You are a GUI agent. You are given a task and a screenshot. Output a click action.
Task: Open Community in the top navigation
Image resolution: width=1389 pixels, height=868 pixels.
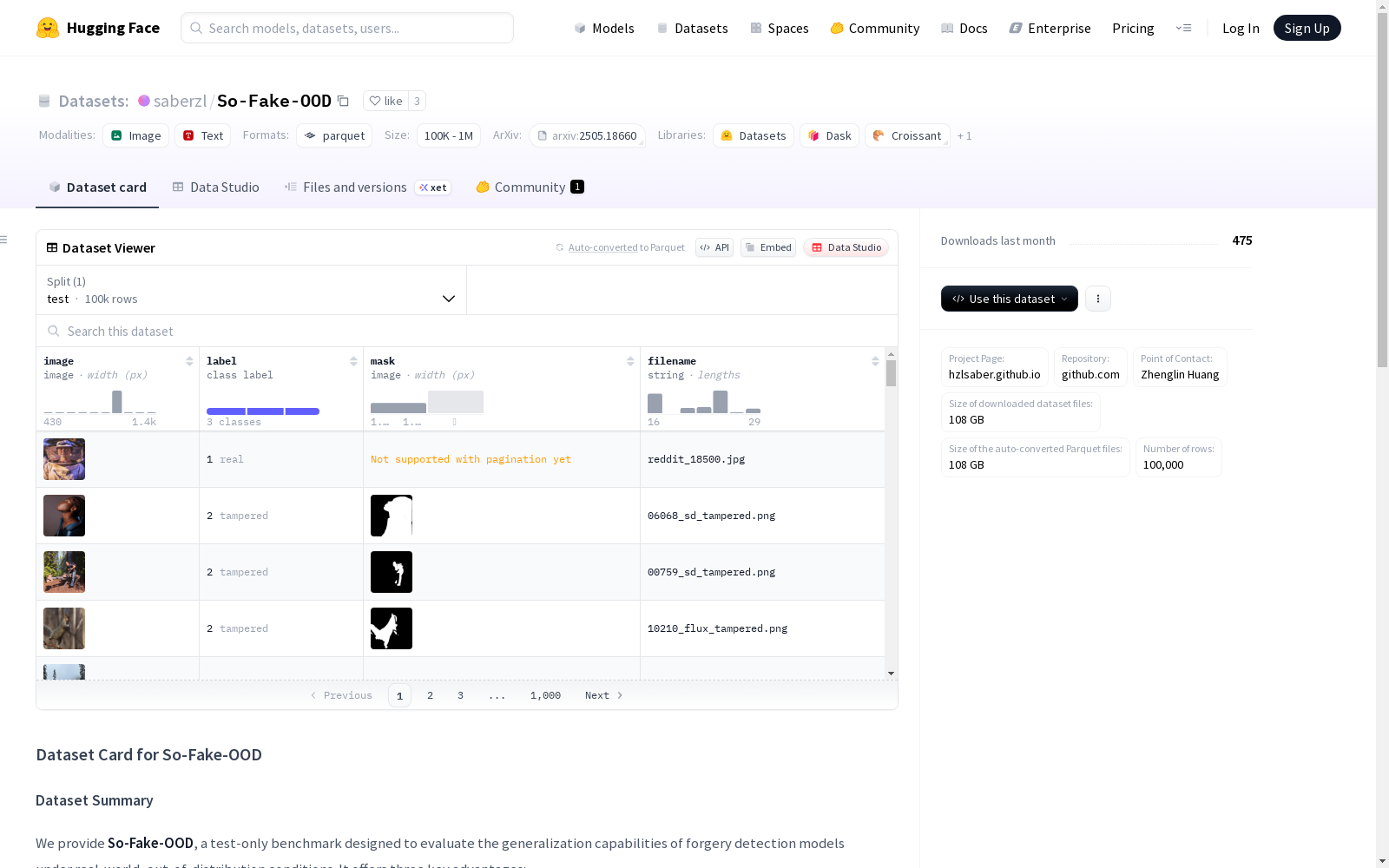(x=875, y=28)
